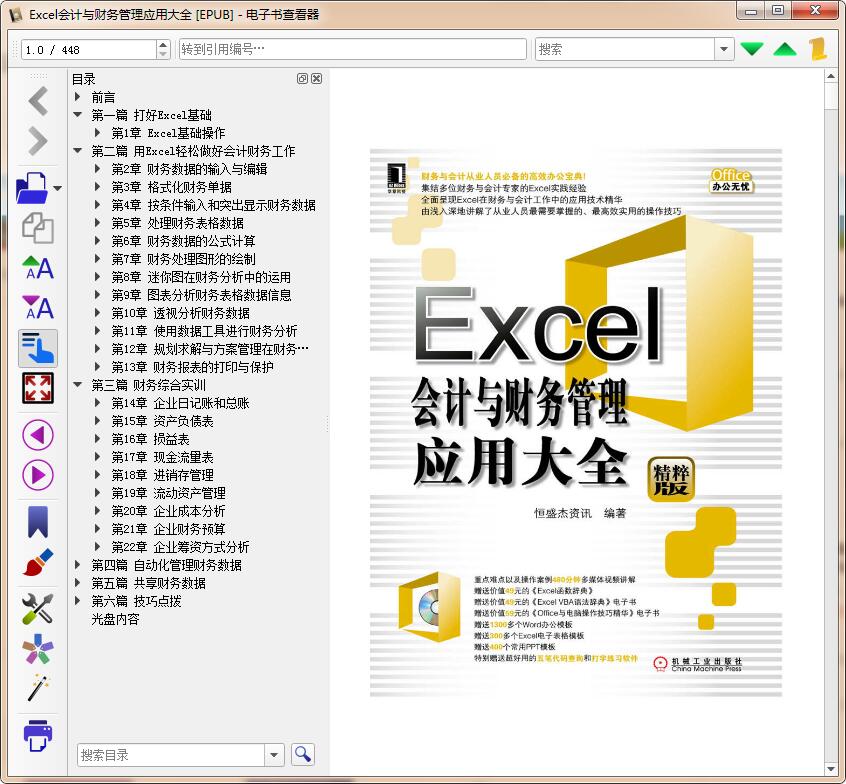Viewport: 846px width, 784px height.
Task: Collapse 第一篇 打好Excel基础
Action: click(x=78, y=114)
